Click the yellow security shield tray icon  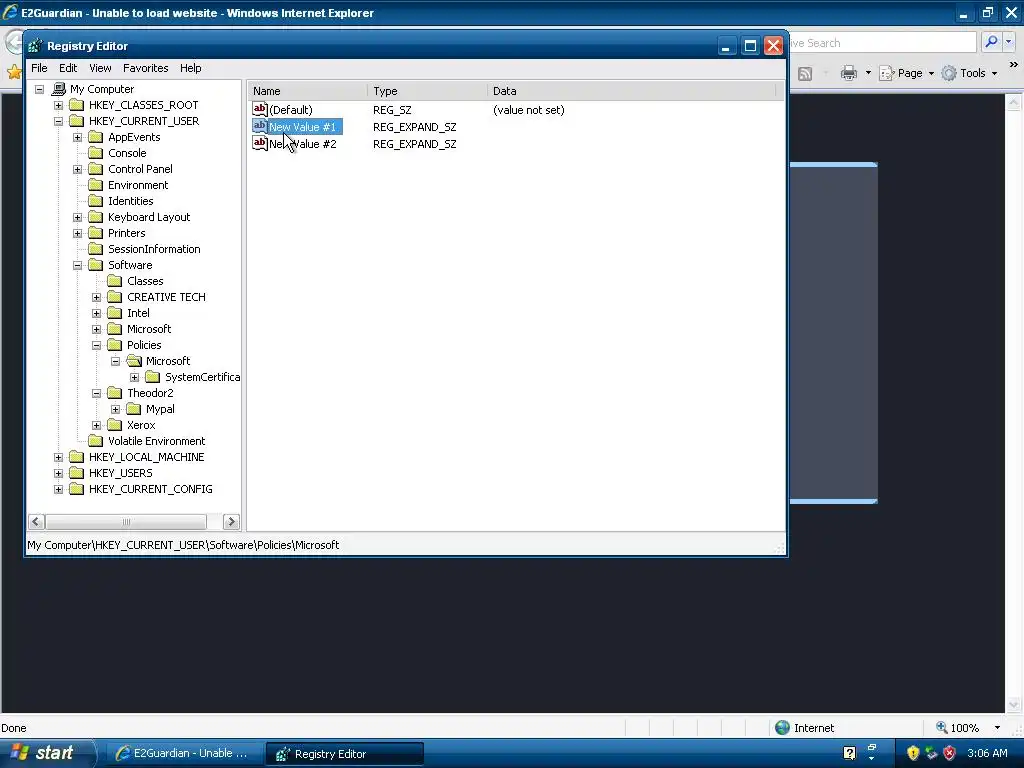pyautogui.click(x=913, y=753)
